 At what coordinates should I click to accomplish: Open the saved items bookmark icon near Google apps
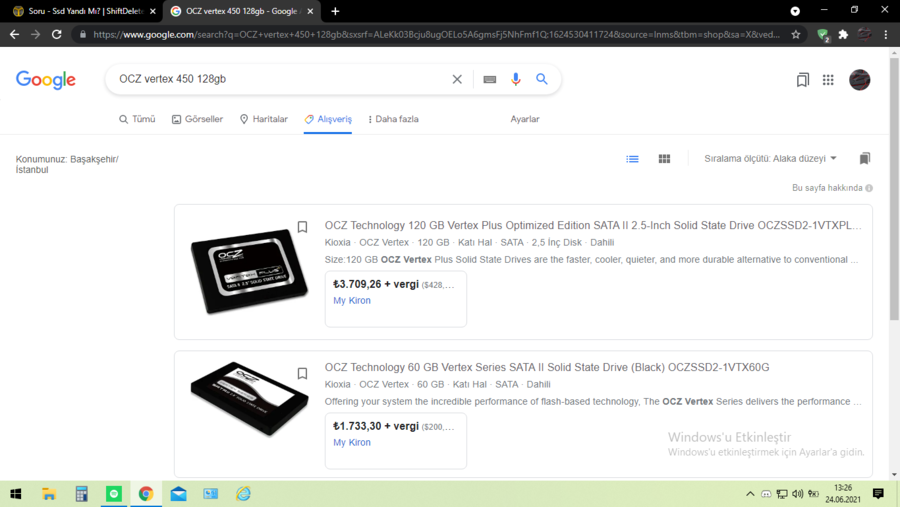802,80
